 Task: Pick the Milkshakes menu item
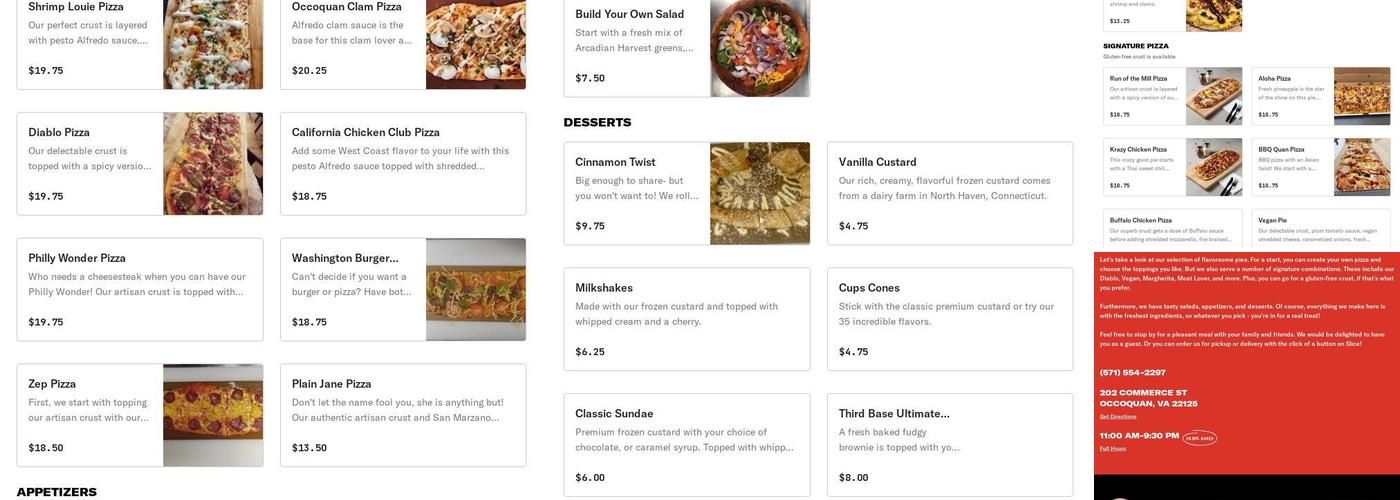pyautogui.click(x=686, y=319)
